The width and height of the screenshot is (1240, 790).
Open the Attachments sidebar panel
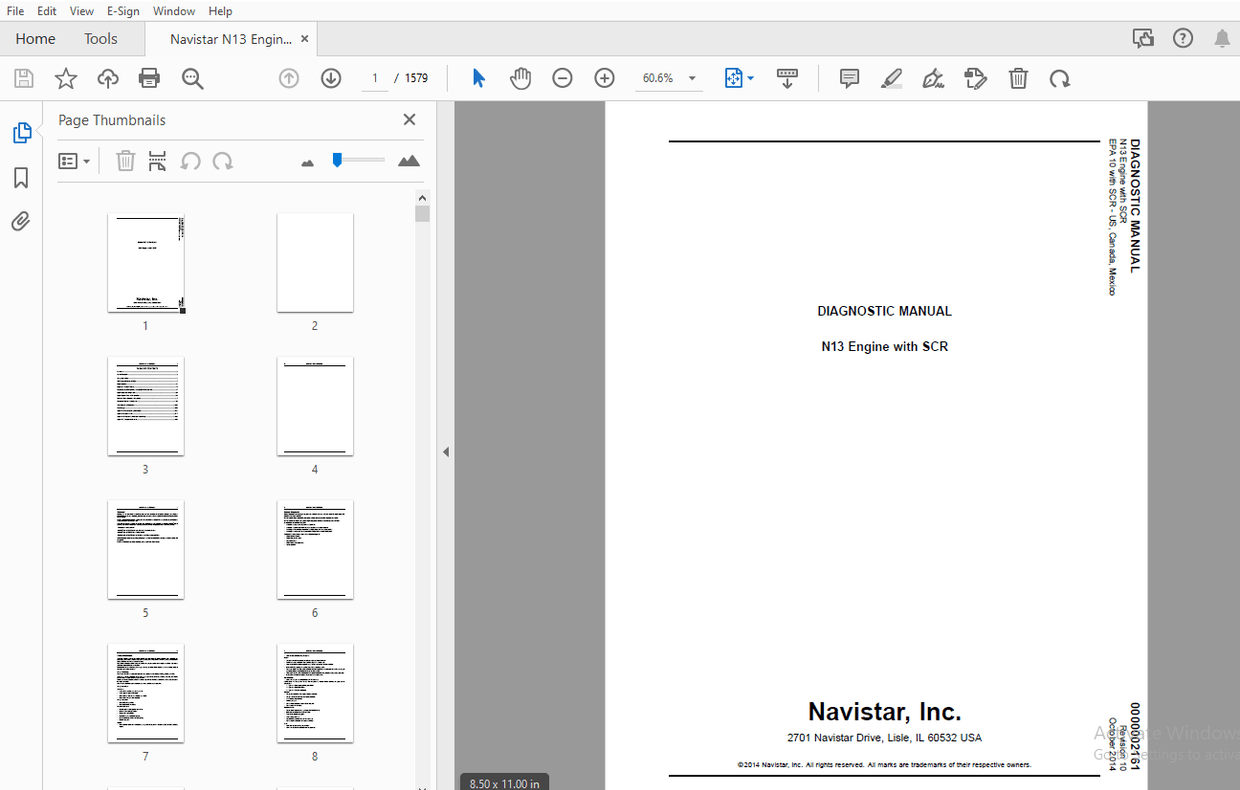point(21,221)
